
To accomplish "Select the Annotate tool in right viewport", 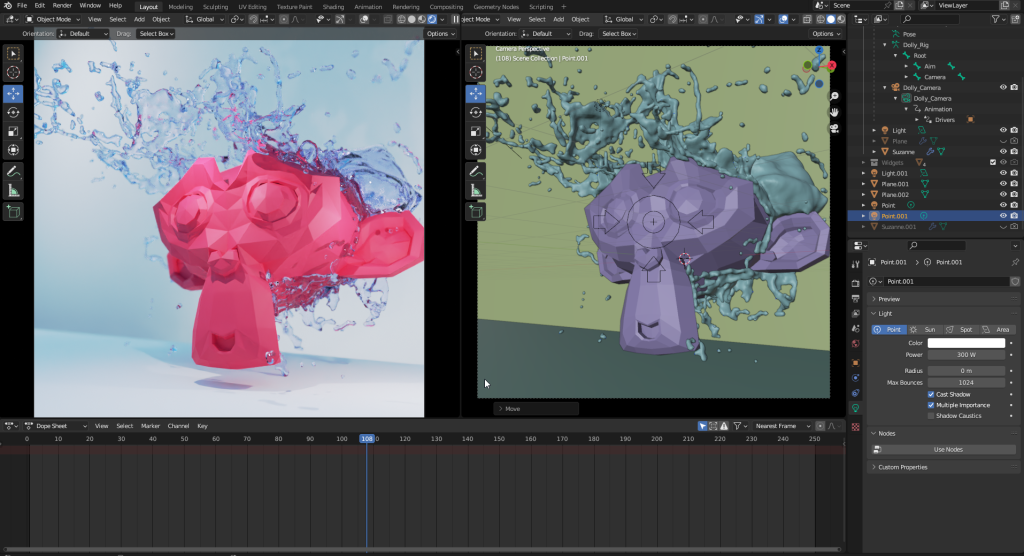I will coord(475,170).
